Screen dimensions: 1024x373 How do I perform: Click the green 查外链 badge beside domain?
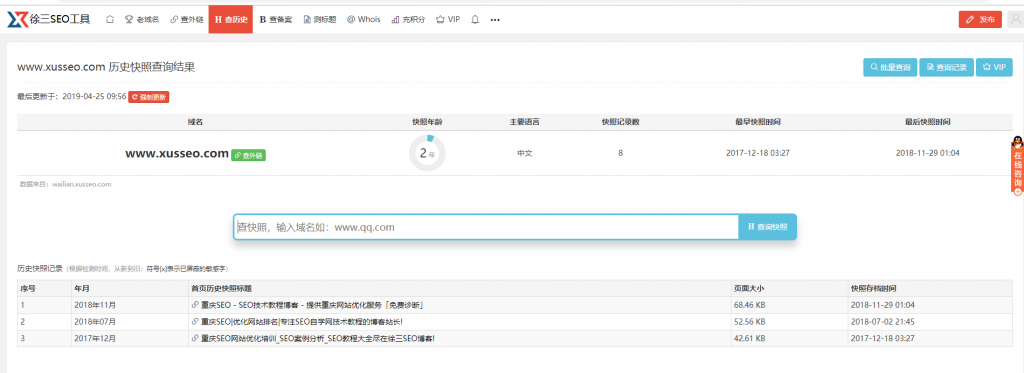[248, 155]
